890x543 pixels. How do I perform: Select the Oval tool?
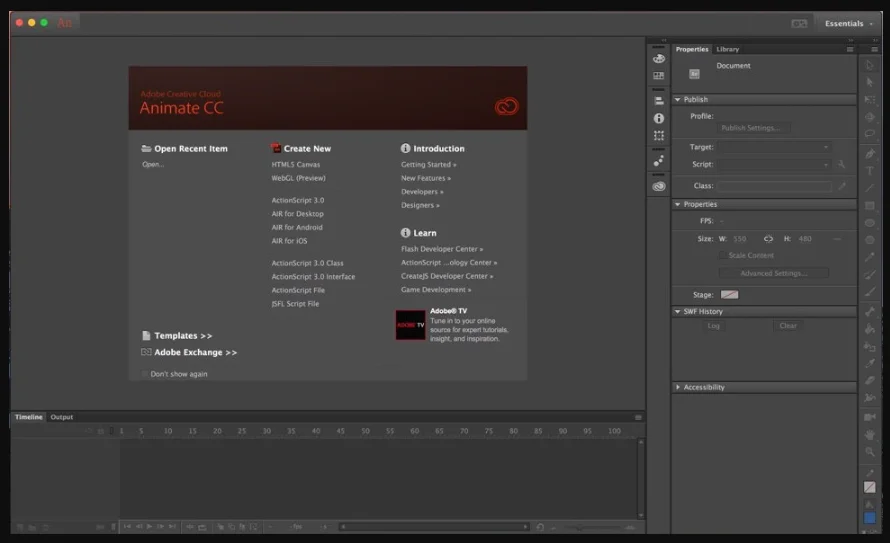click(x=870, y=222)
